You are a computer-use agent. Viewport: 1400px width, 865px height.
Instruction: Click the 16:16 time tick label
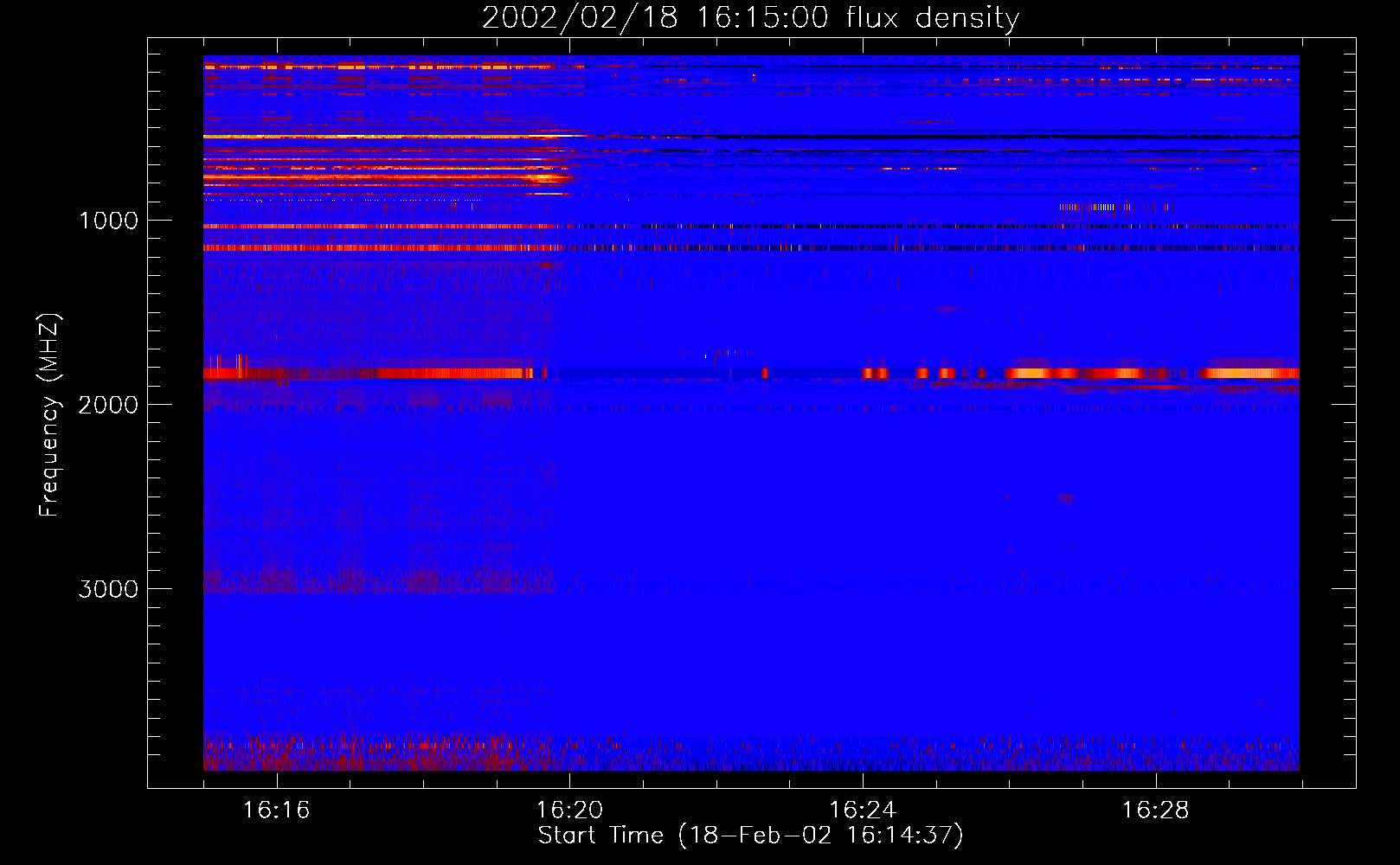[x=276, y=810]
